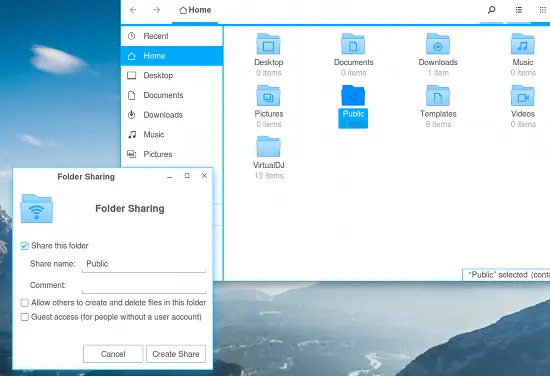Click the Home path button in toolbar
The width and height of the screenshot is (550, 376).
pos(195,10)
